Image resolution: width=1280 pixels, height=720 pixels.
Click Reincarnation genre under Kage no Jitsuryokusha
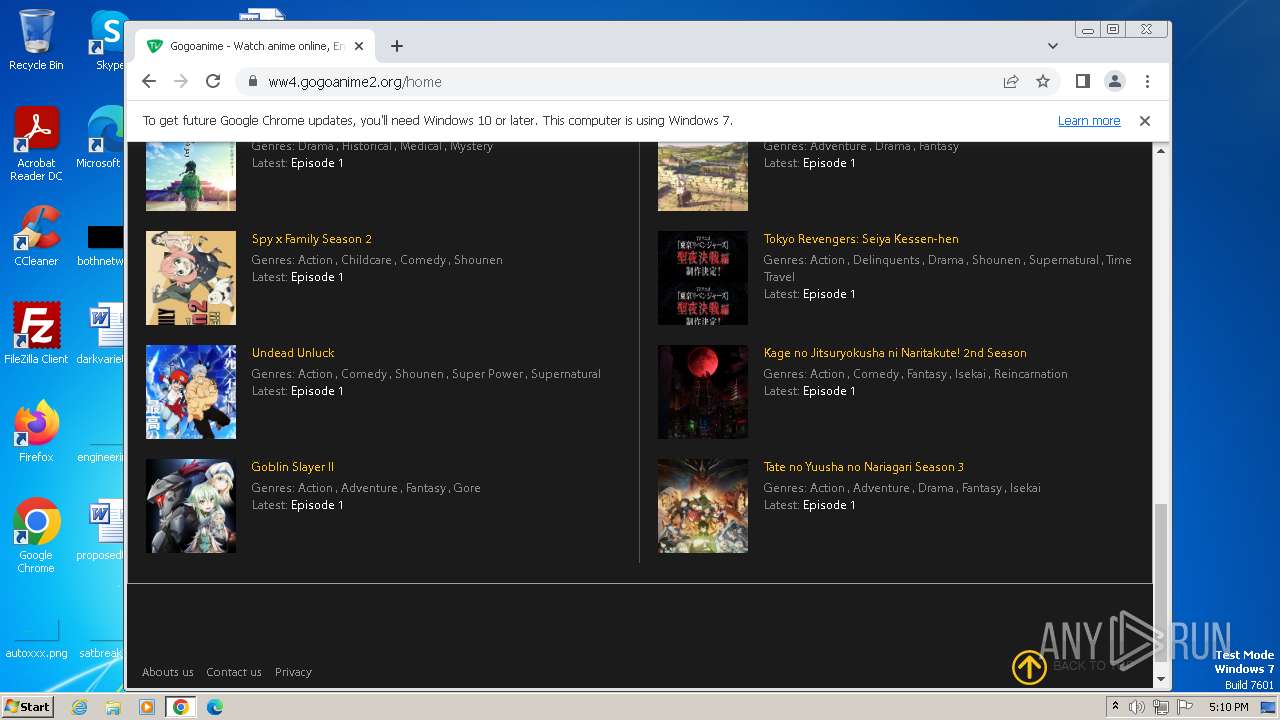point(1031,374)
